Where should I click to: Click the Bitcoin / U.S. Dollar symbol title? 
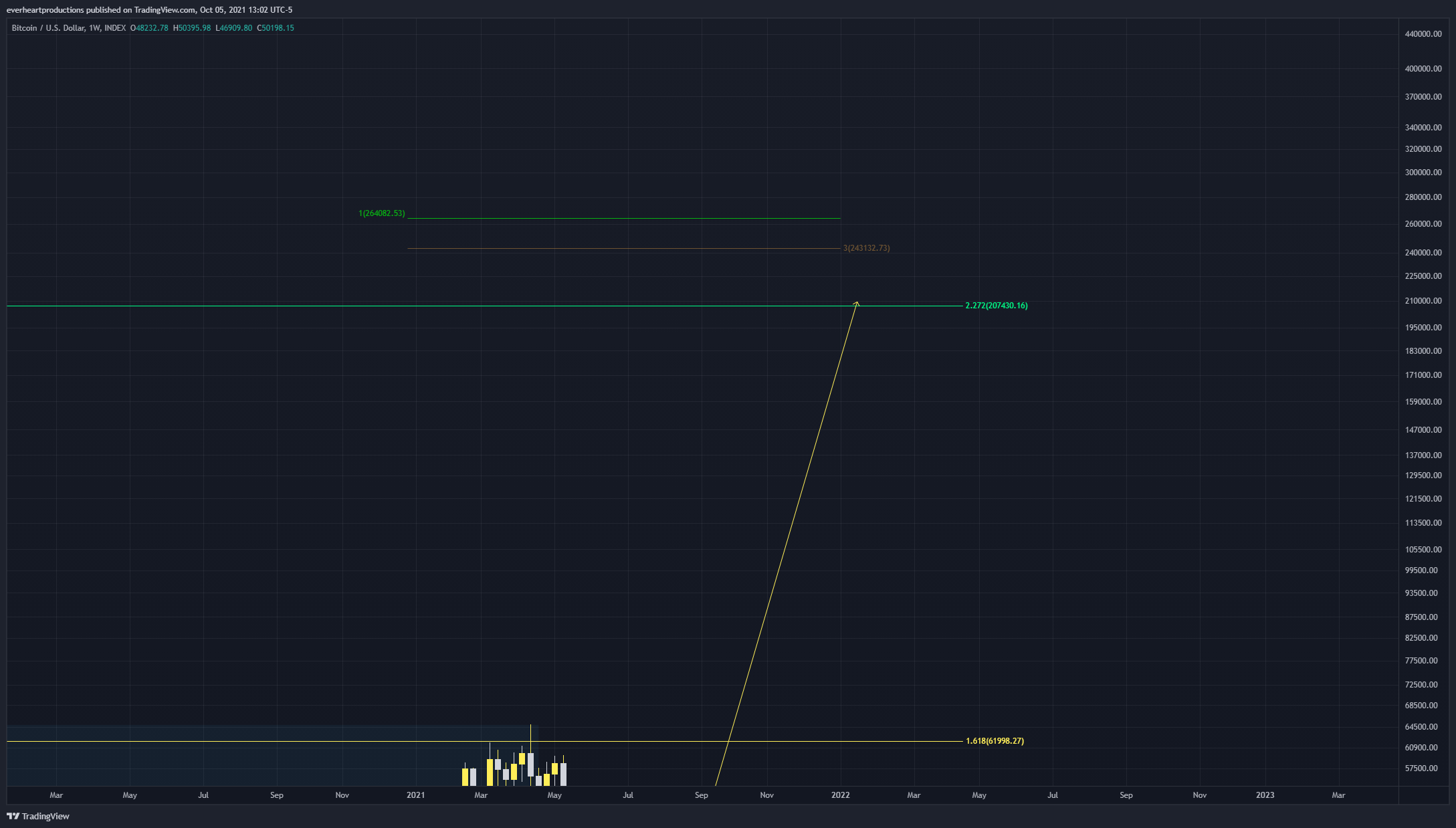coord(48,28)
